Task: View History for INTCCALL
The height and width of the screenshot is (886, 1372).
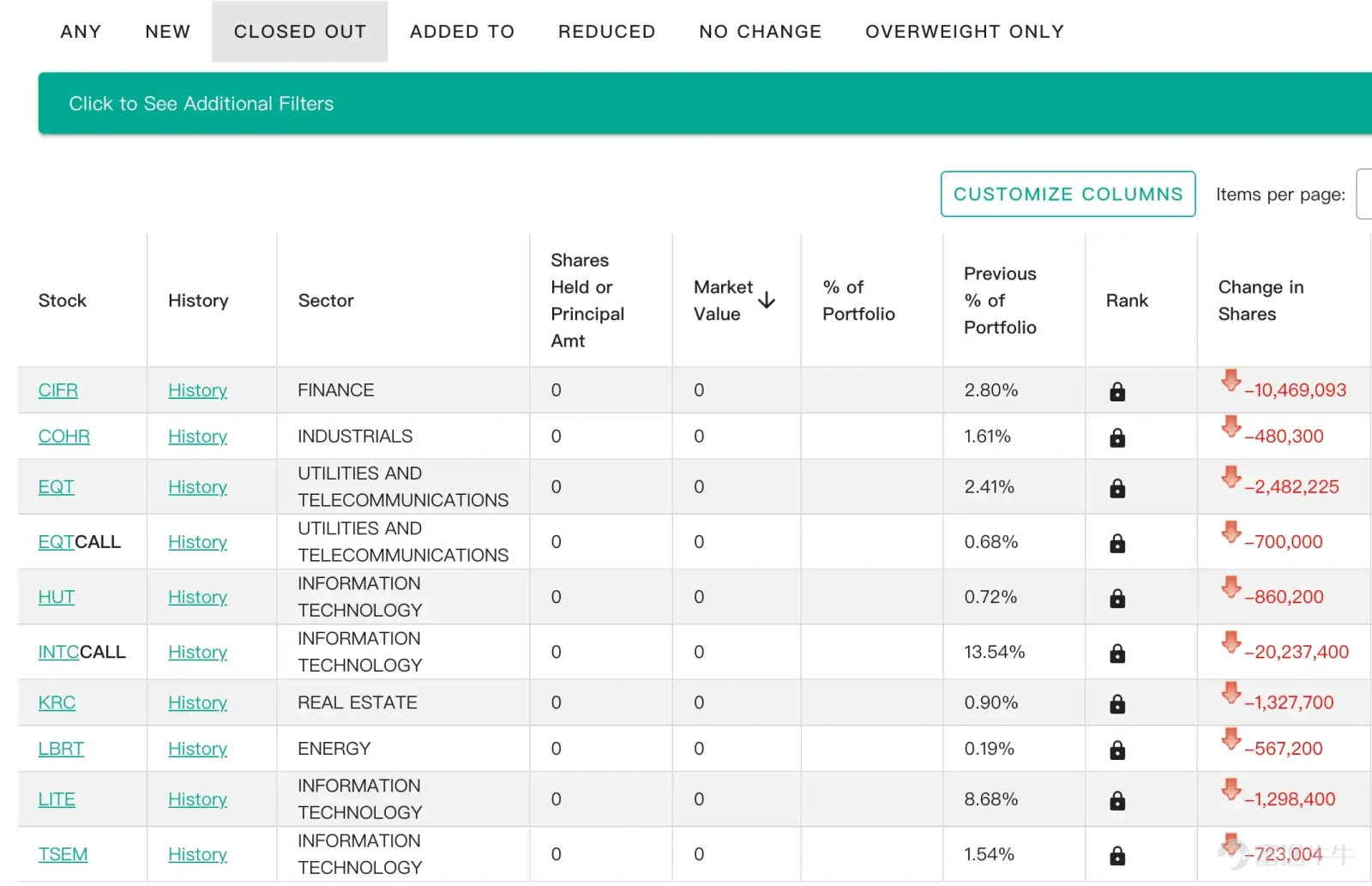Action: [x=198, y=652]
